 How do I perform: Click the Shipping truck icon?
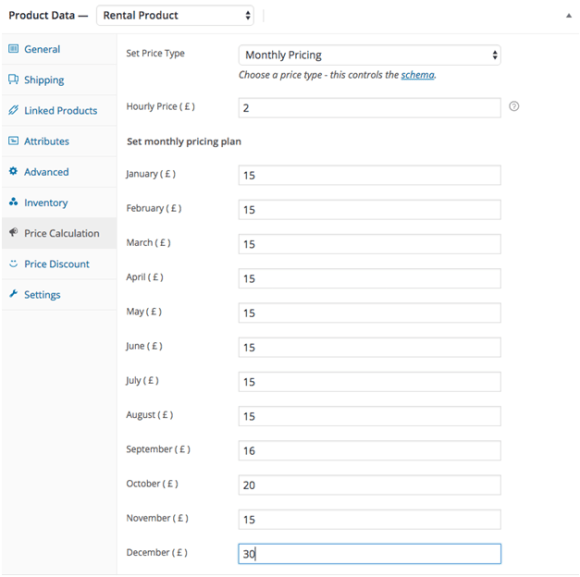pos(13,79)
